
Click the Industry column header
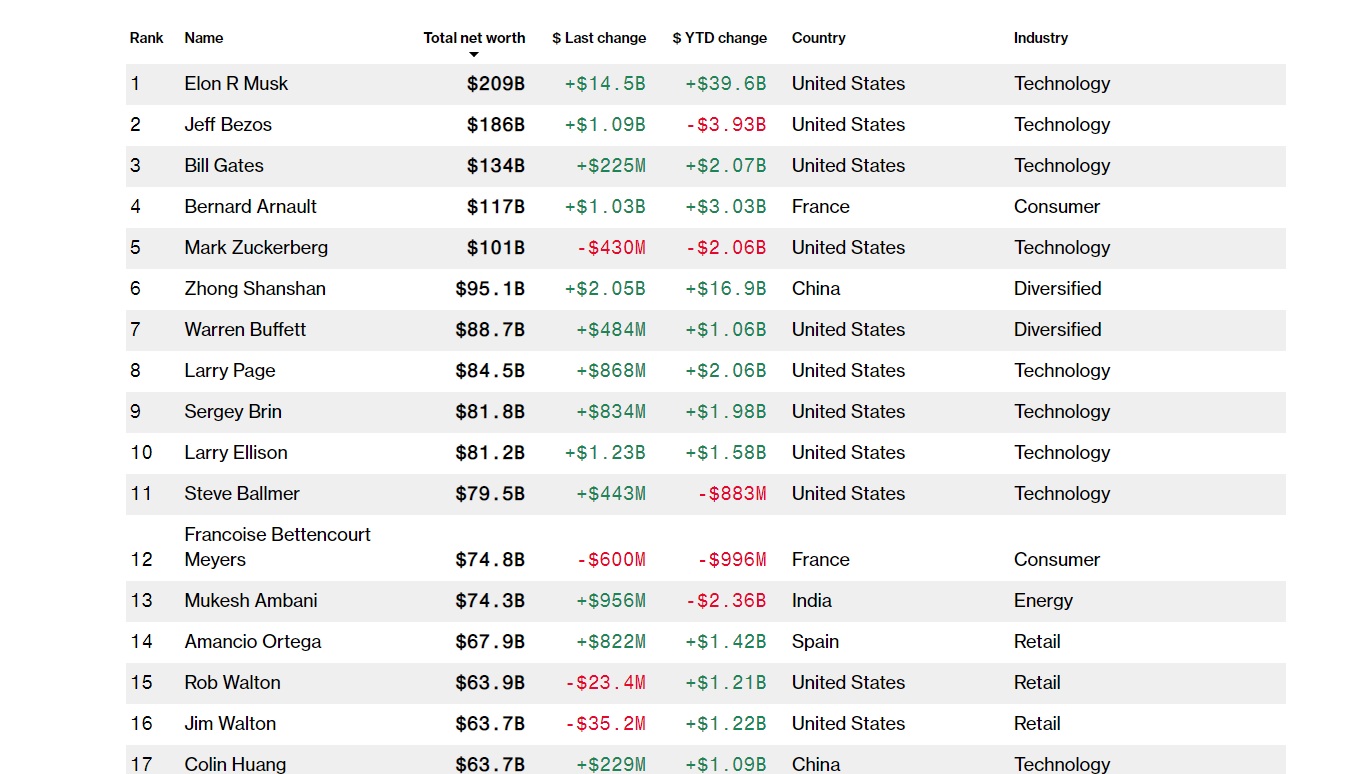(x=1040, y=38)
